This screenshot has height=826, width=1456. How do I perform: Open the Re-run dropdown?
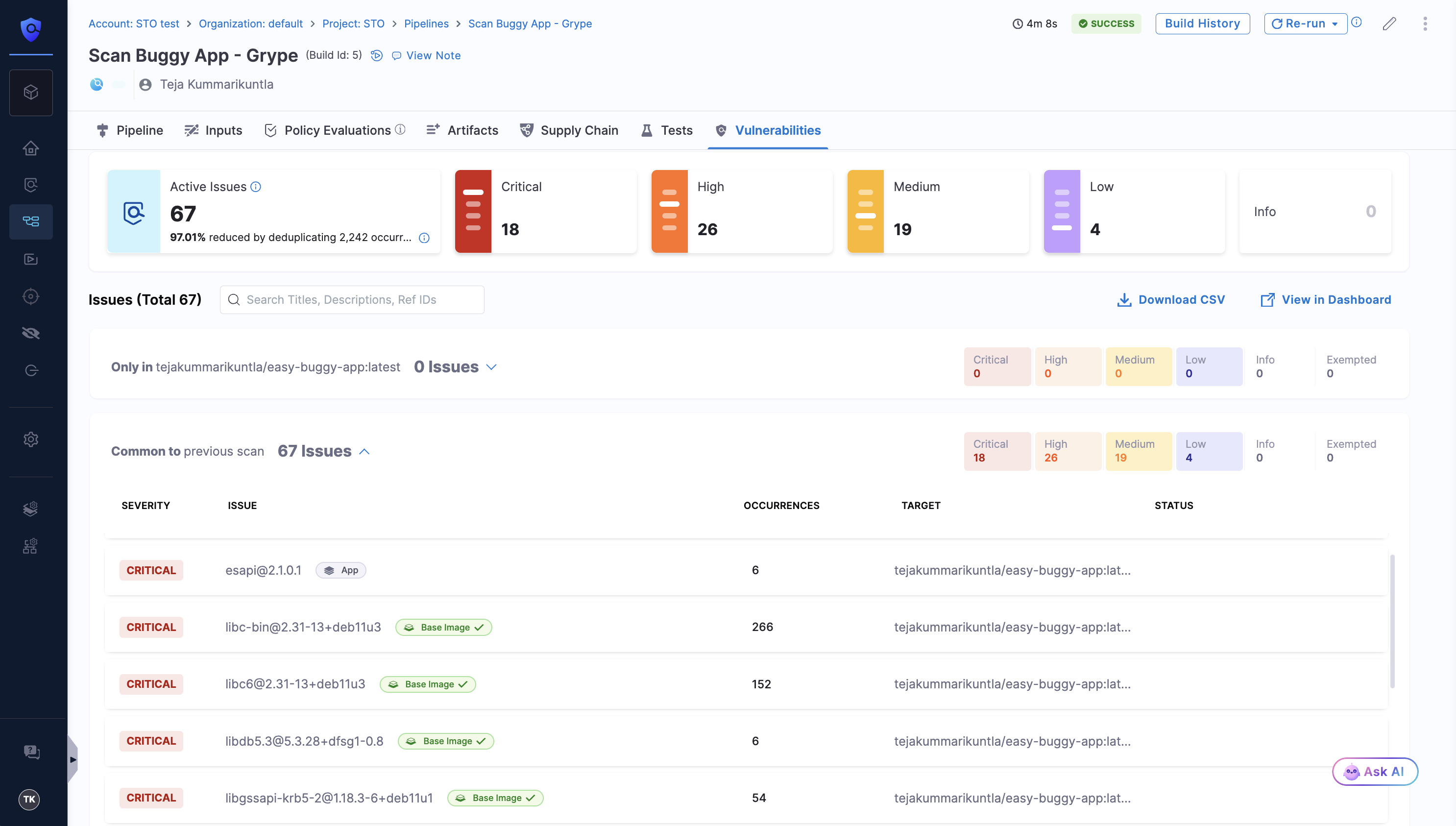click(1334, 24)
